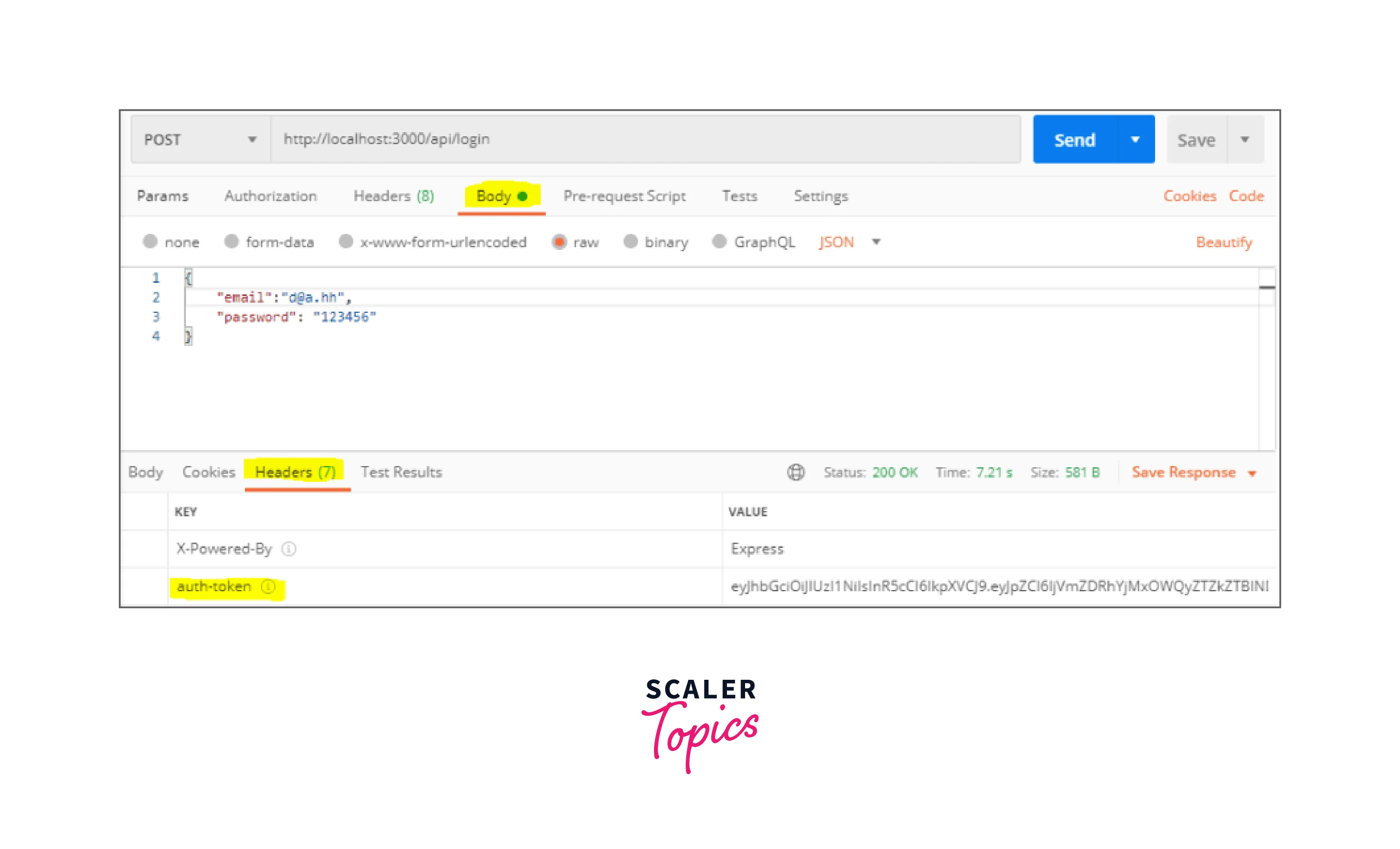The image size is (1400, 849).
Task: Select the x-www-form-urlencoded radio option
Action: [x=345, y=242]
